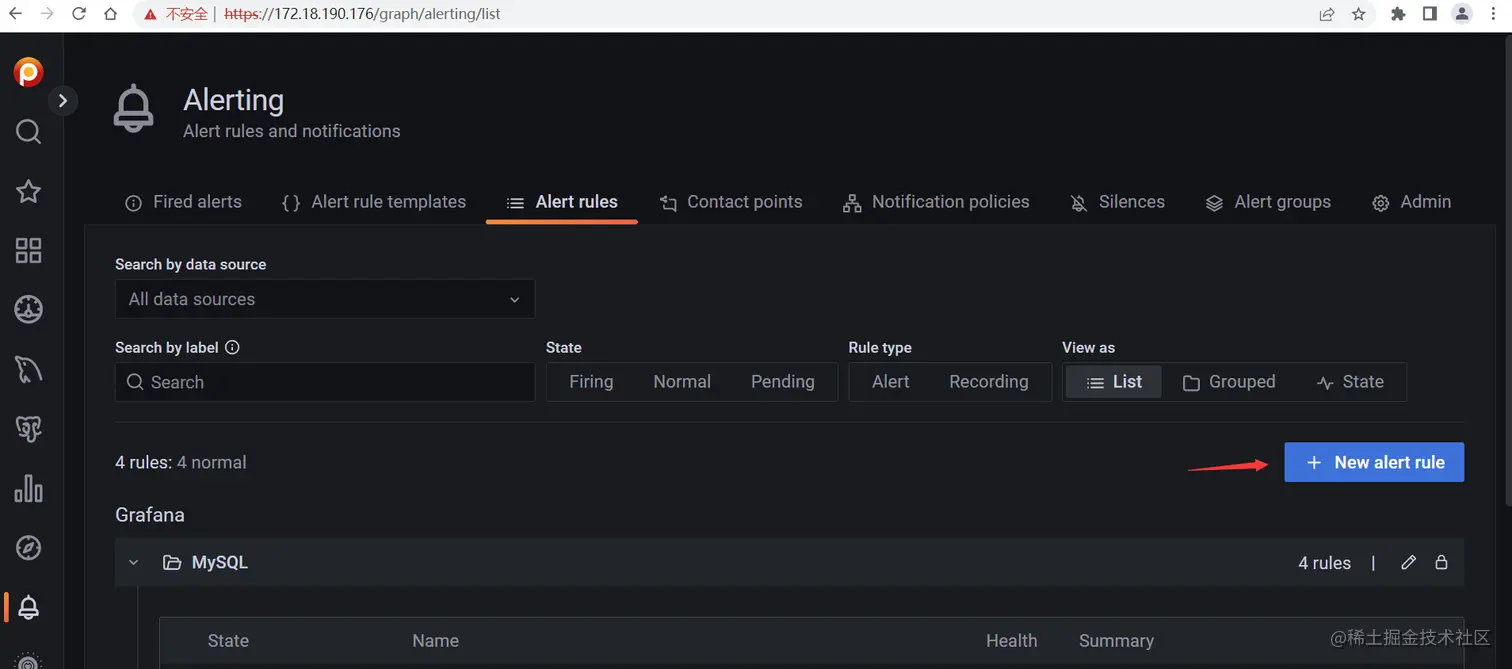The image size is (1512, 669).
Task: Open the Dashboards grid icon
Action: 28,250
